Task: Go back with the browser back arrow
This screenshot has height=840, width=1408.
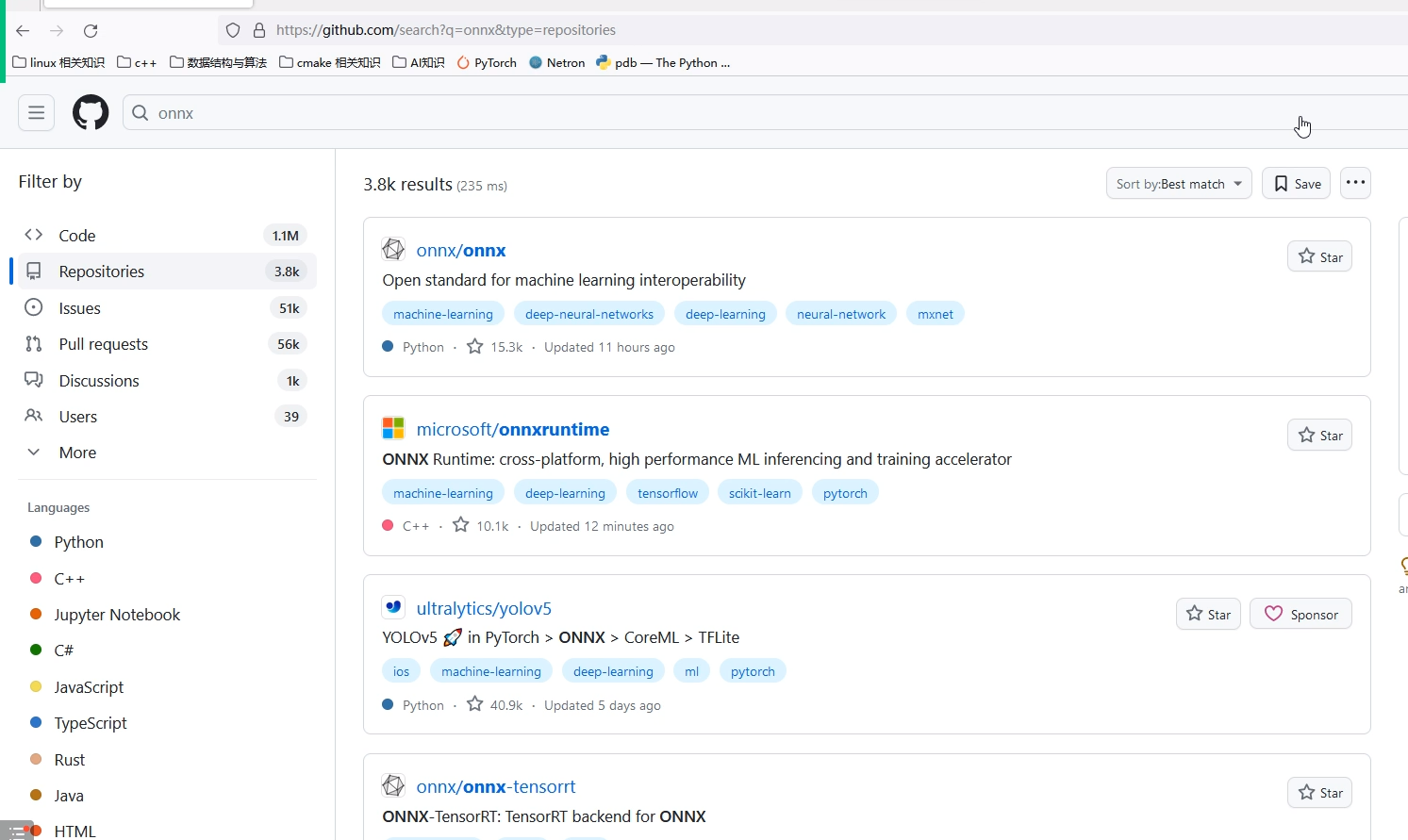Action: [x=23, y=30]
